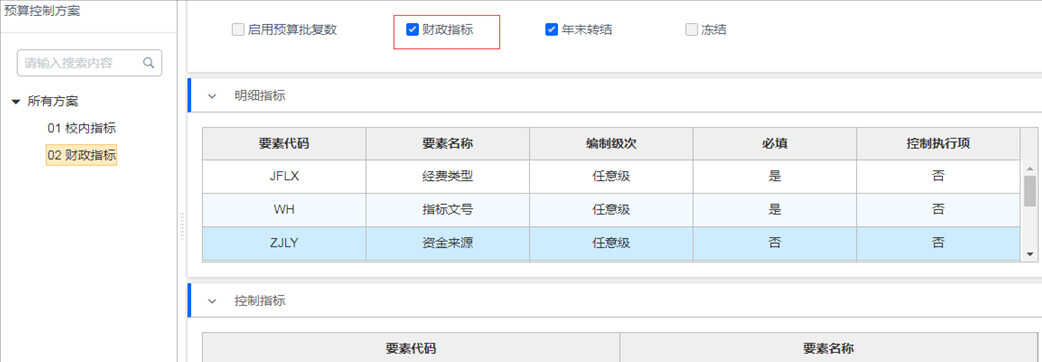This screenshot has height=362, width=1042.
Task: Enable the 启用预算批复数 checkbox
Action: click(x=237, y=30)
